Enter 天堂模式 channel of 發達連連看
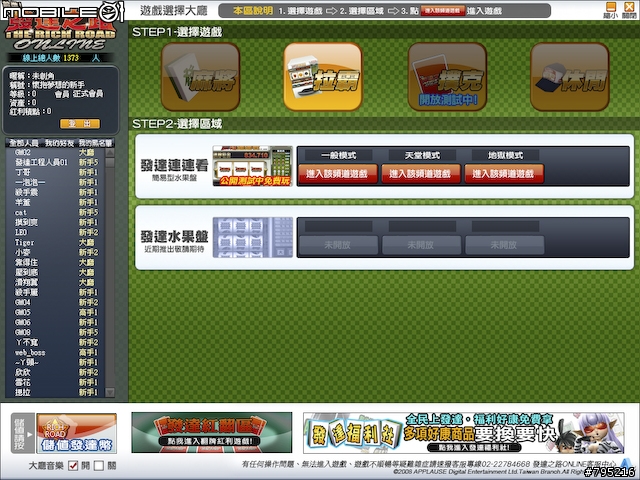This screenshot has height=480, width=640. coord(420,174)
